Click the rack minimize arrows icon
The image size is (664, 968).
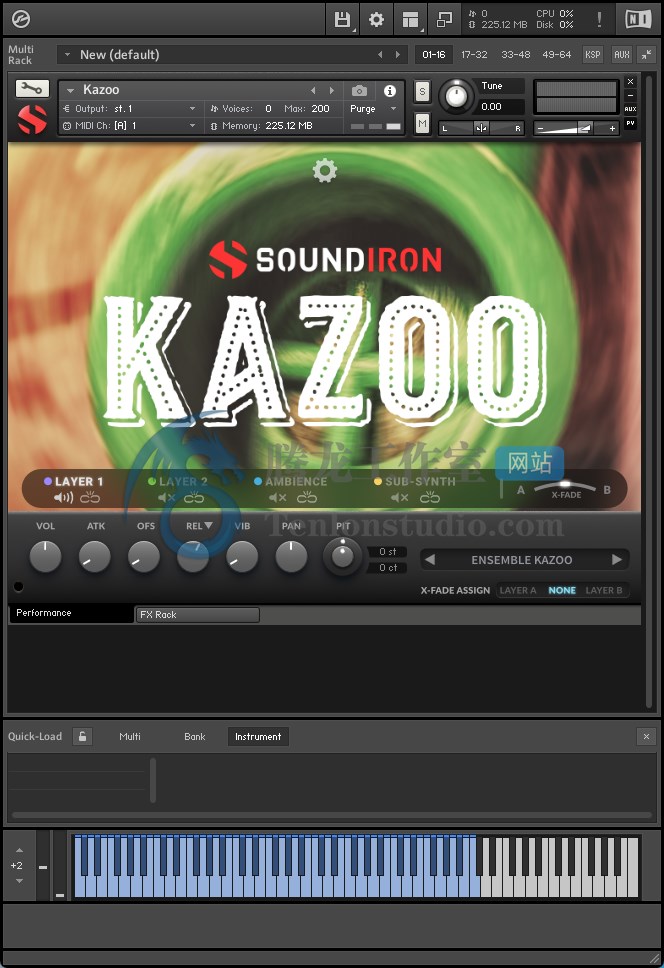point(646,54)
